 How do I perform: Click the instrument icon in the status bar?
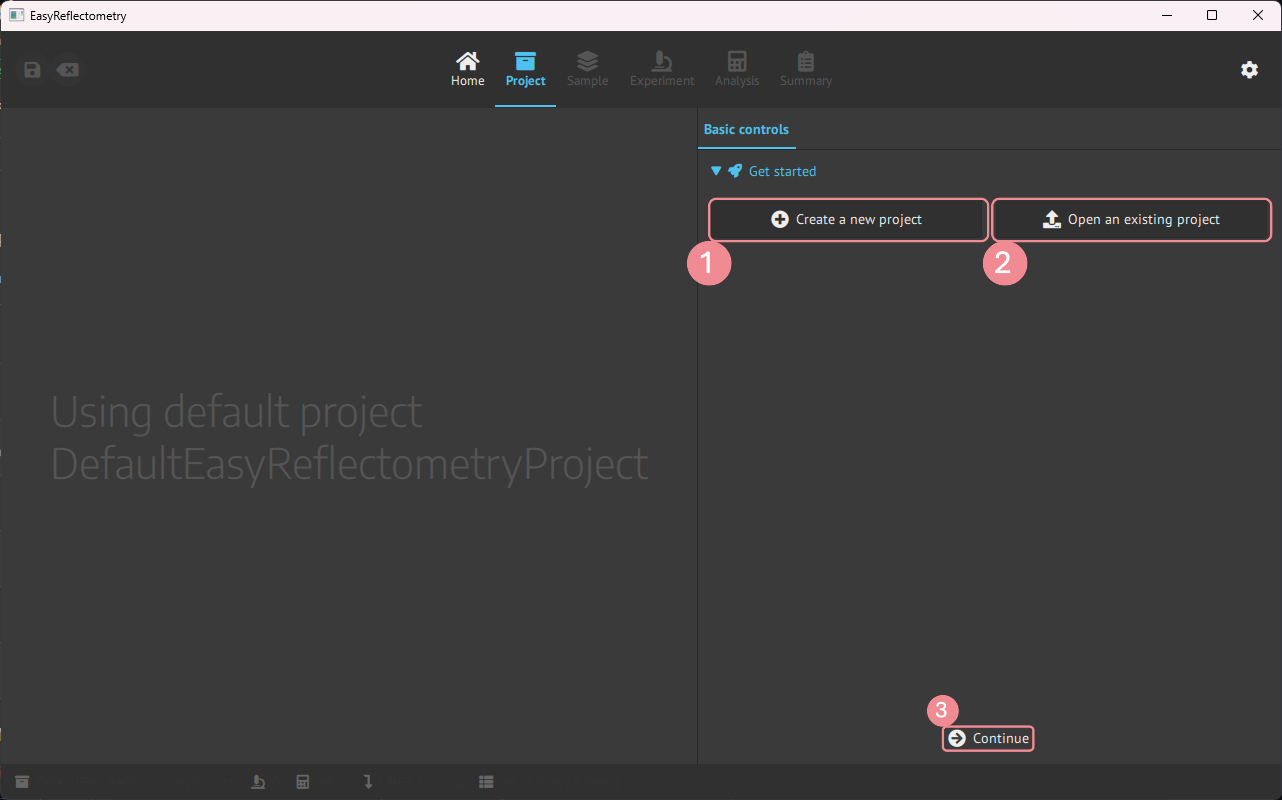[258, 781]
